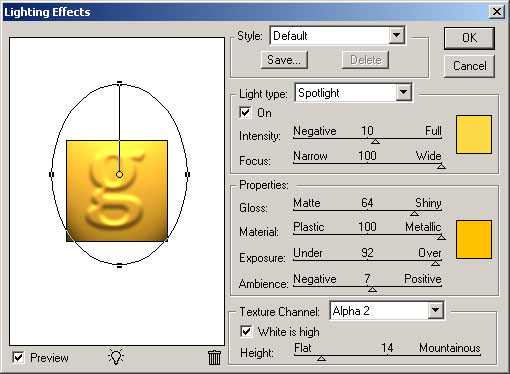
Task: Click the left ellipse handle of spotlight
Action: (x=51, y=174)
